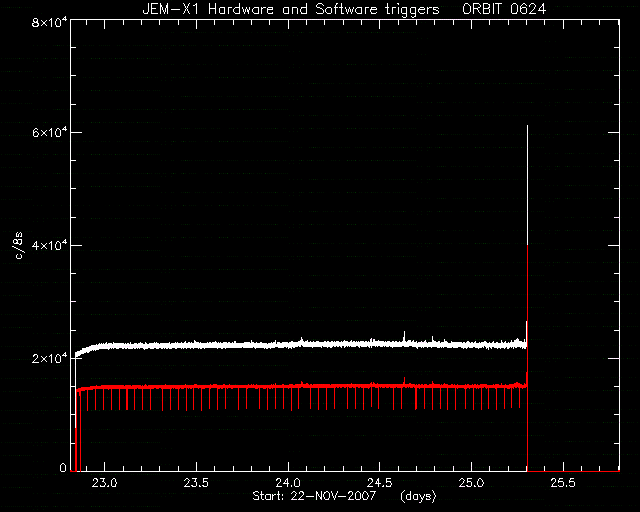640x512 pixels.
Task: Click the 25.0 x-axis tick label
Action: point(472,483)
